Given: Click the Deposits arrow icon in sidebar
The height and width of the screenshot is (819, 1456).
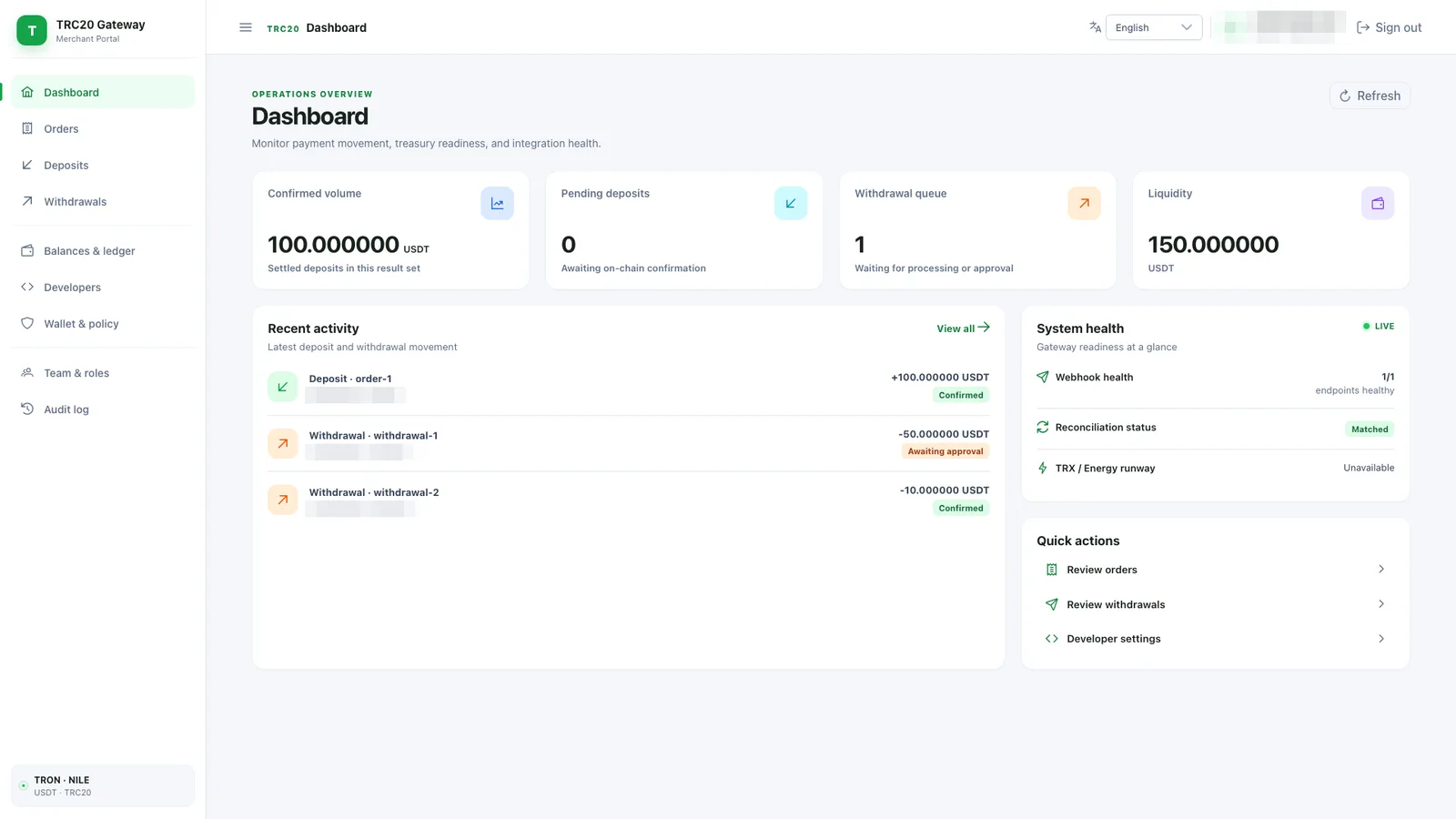Looking at the screenshot, I should pyautogui.click(x=27, y=165).
